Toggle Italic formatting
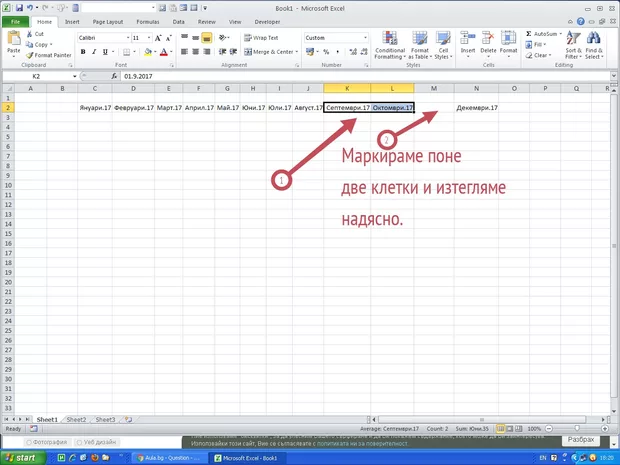This screenshot has width=620, height=465. [94, 52]
